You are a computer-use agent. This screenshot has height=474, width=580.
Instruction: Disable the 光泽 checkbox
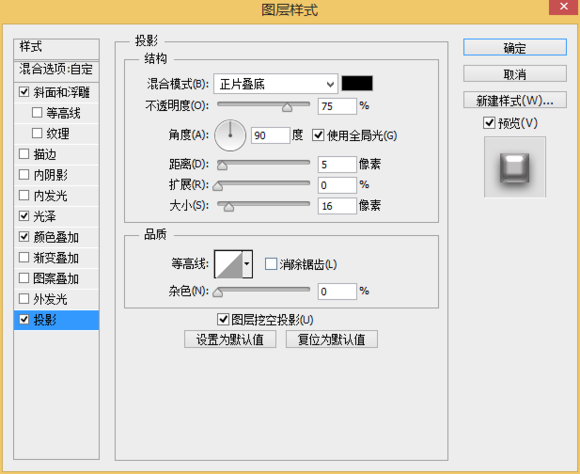(x=24, y=216)
